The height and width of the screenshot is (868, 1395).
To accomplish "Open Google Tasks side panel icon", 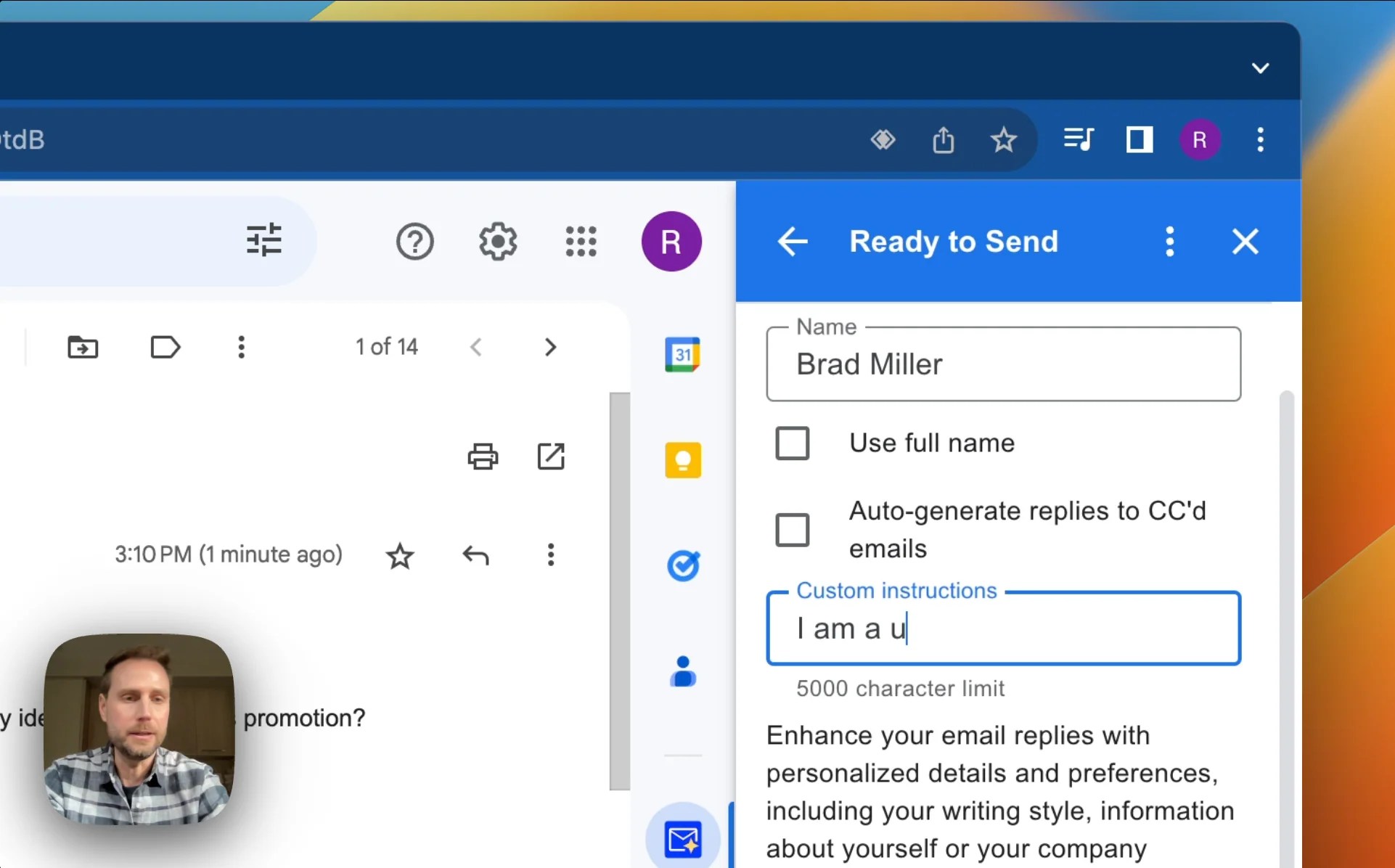I will 682,565.
